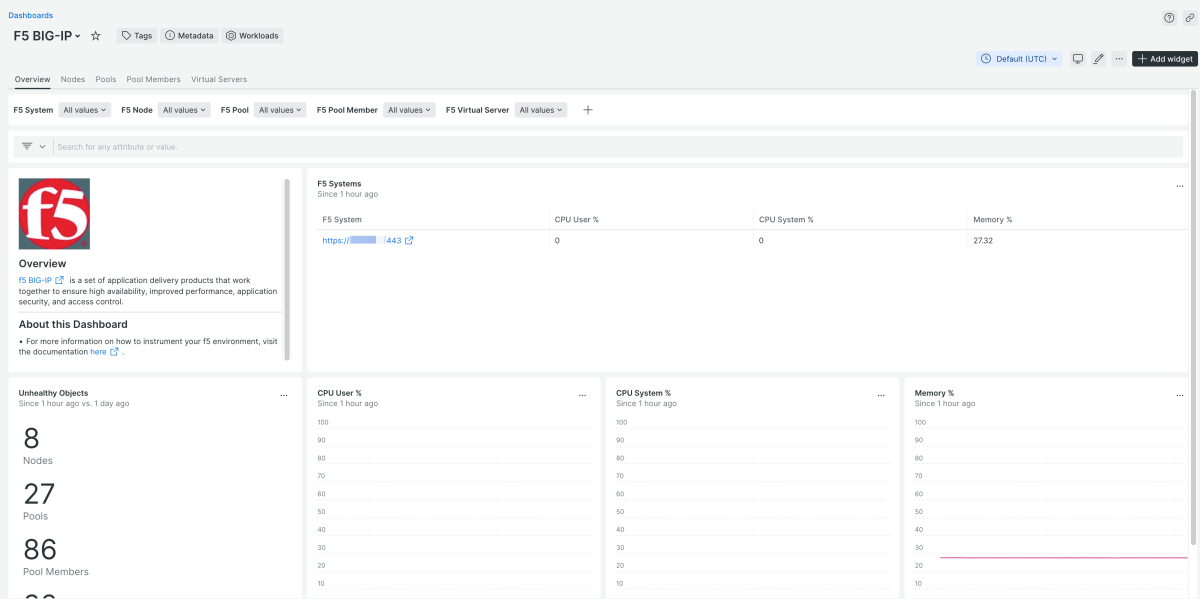
Task: Open the Default (UTC) time picker
Action: [1019, 59]
